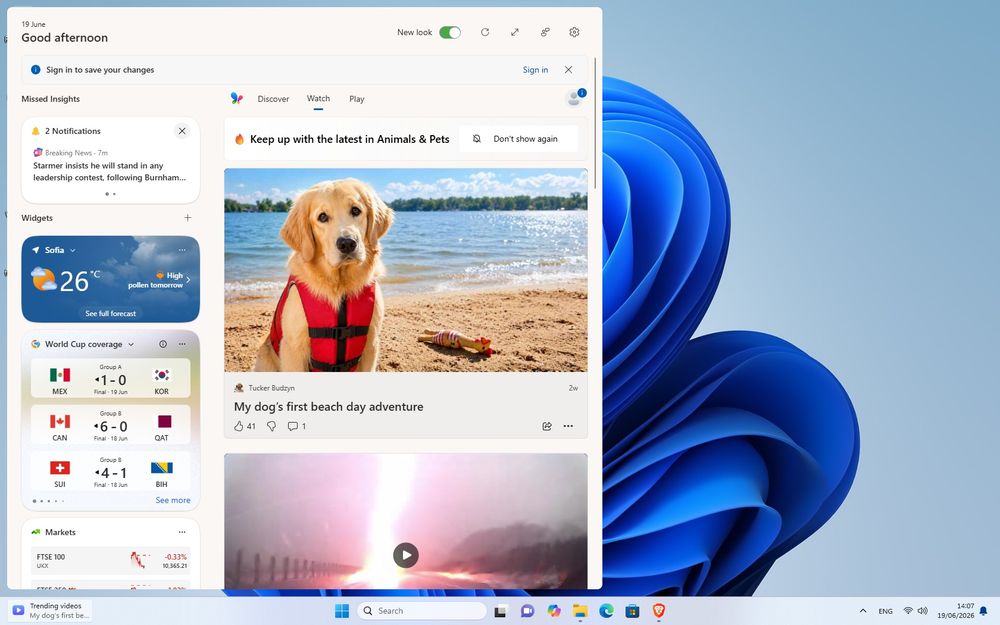1000x625 pixels.
Task: Open the Play tab
Action: point(357,99)
